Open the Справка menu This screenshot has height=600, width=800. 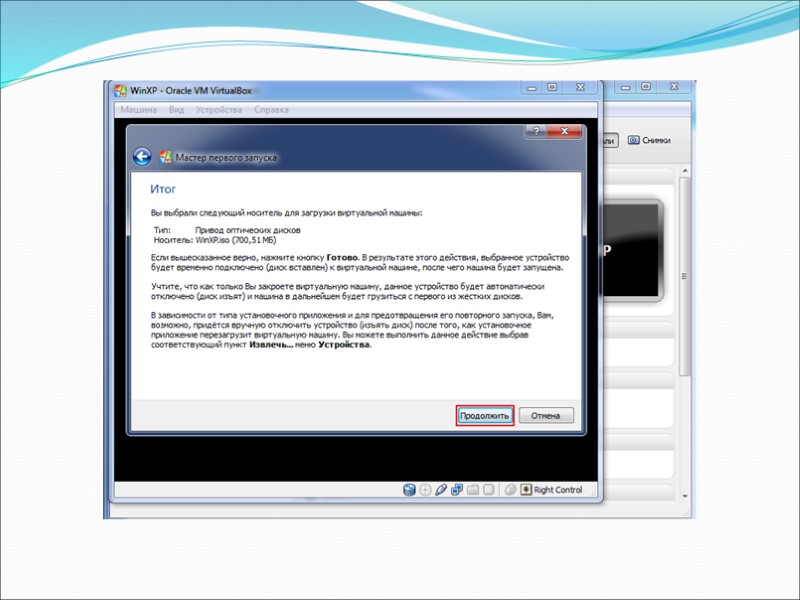click(271, 110)
